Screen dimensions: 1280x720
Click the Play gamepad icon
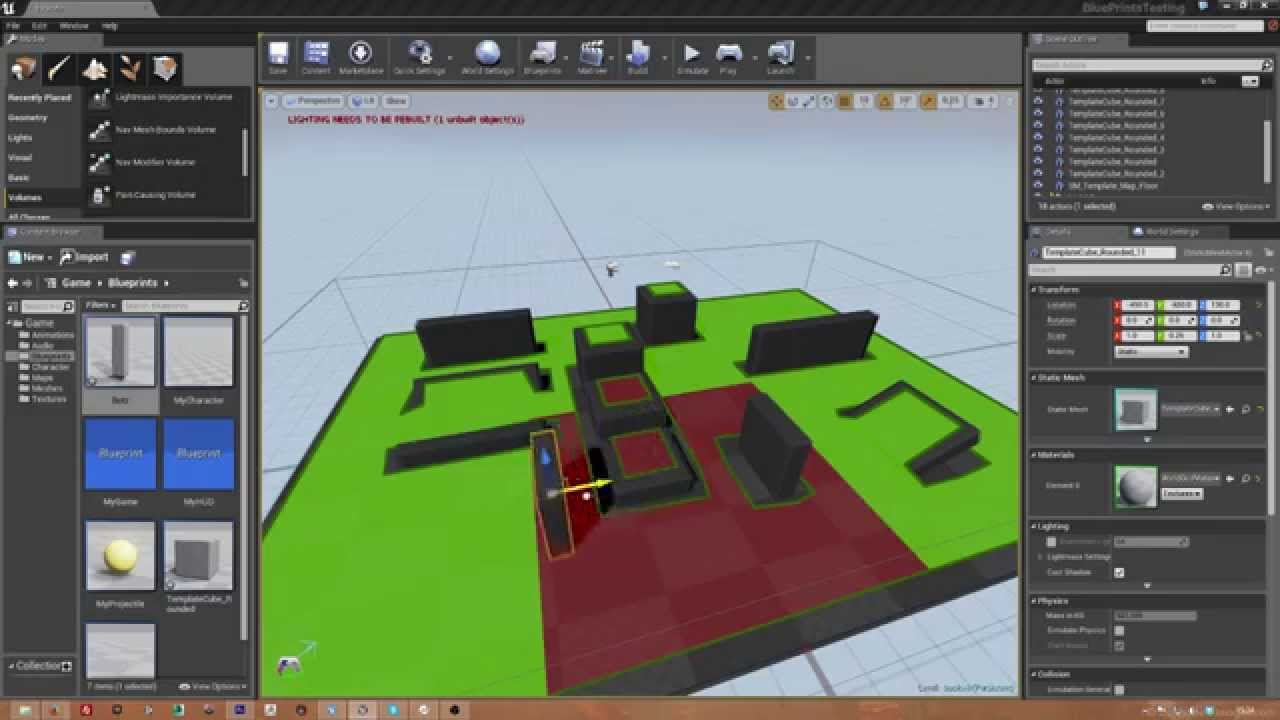click(x=729, y=56)
